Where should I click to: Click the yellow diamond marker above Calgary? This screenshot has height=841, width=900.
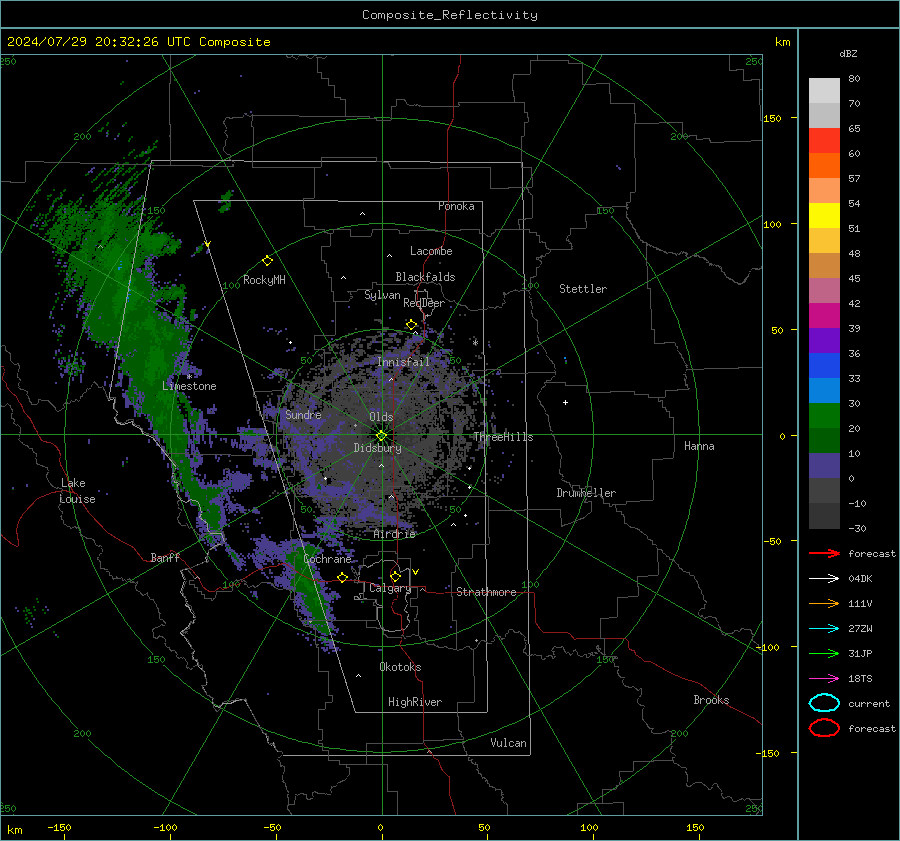coord(395,576)
